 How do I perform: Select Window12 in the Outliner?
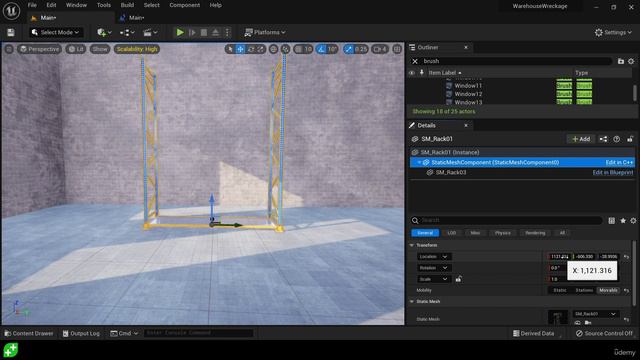tap(468, 94)
